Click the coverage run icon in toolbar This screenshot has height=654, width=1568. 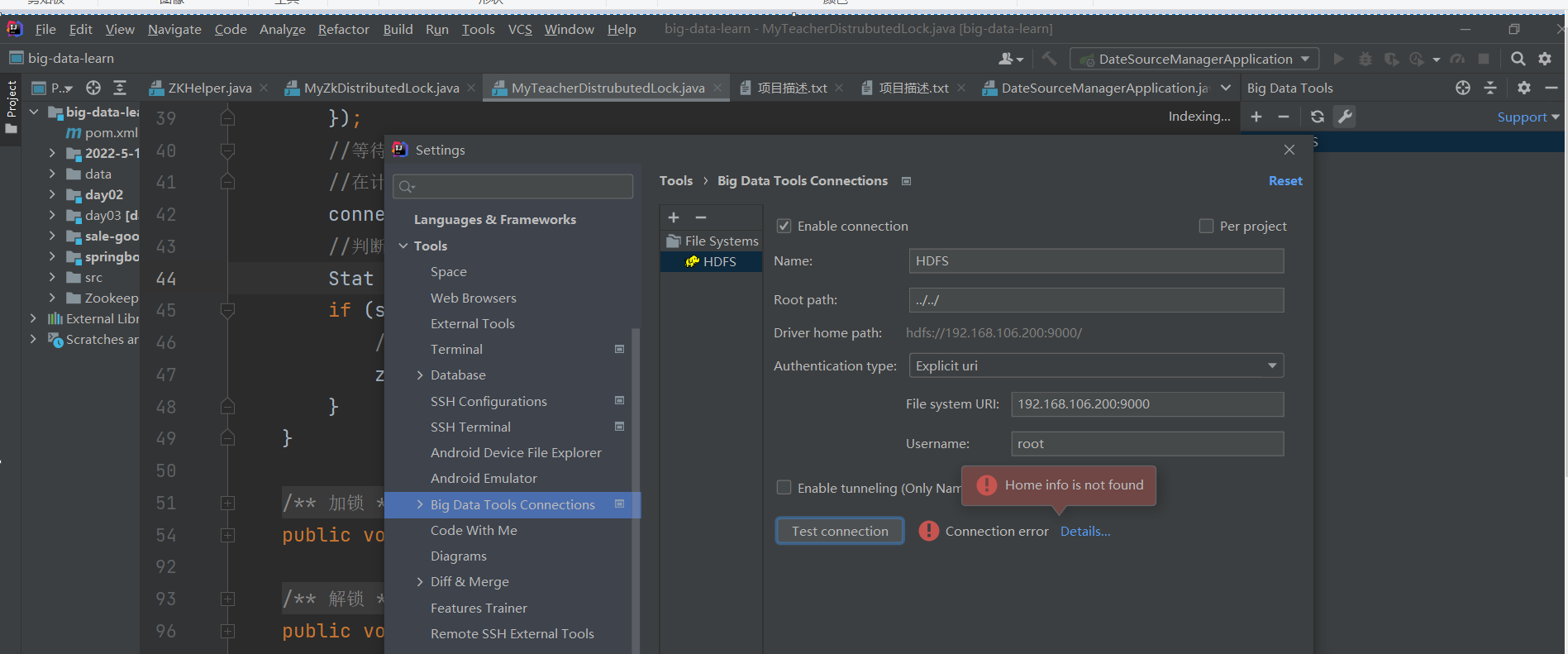click(1391, 59)
